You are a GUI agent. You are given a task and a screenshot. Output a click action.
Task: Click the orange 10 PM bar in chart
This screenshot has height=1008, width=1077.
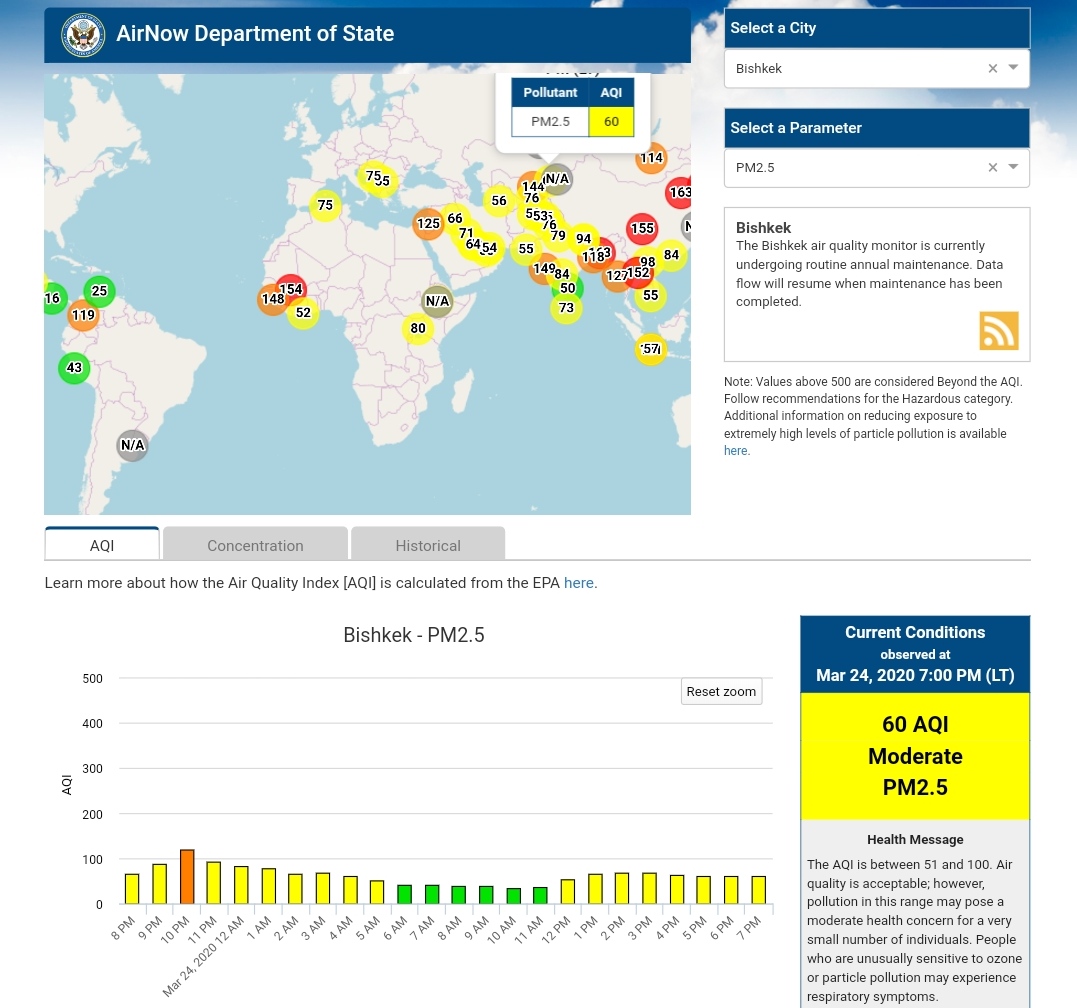(187, 877)
